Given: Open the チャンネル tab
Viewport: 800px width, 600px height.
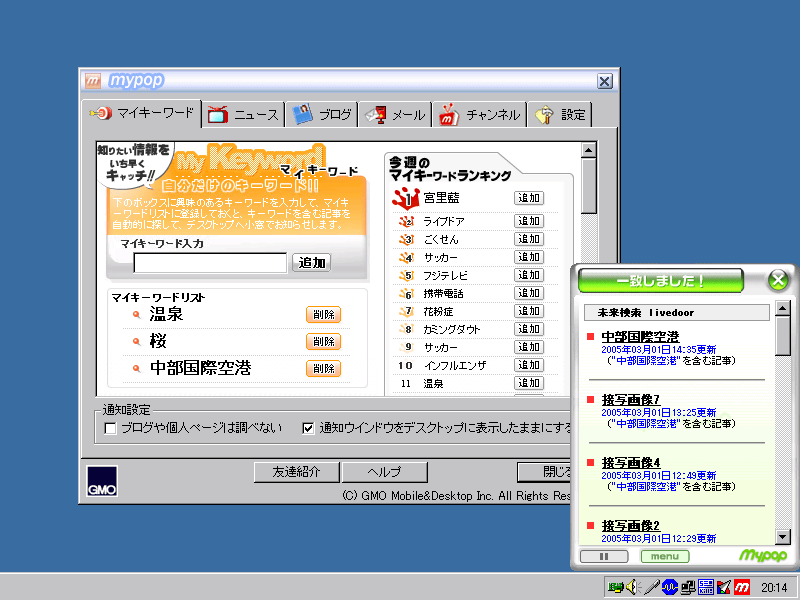Looking at the screenshot, I should point(479,115).
